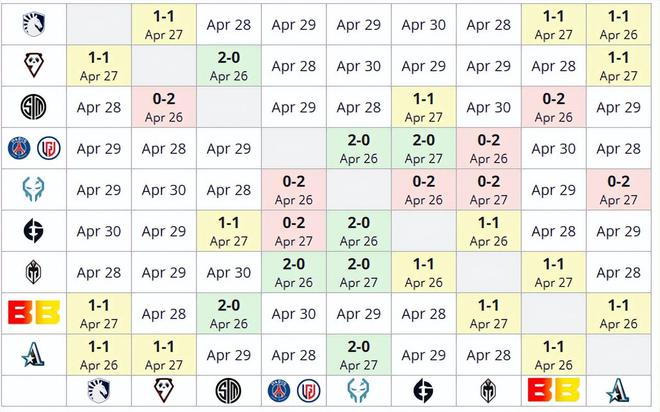The height and width of the screenshot is (412, 660).
Task: Select the panda logo in the row header
Action: (x=34, y=65)
